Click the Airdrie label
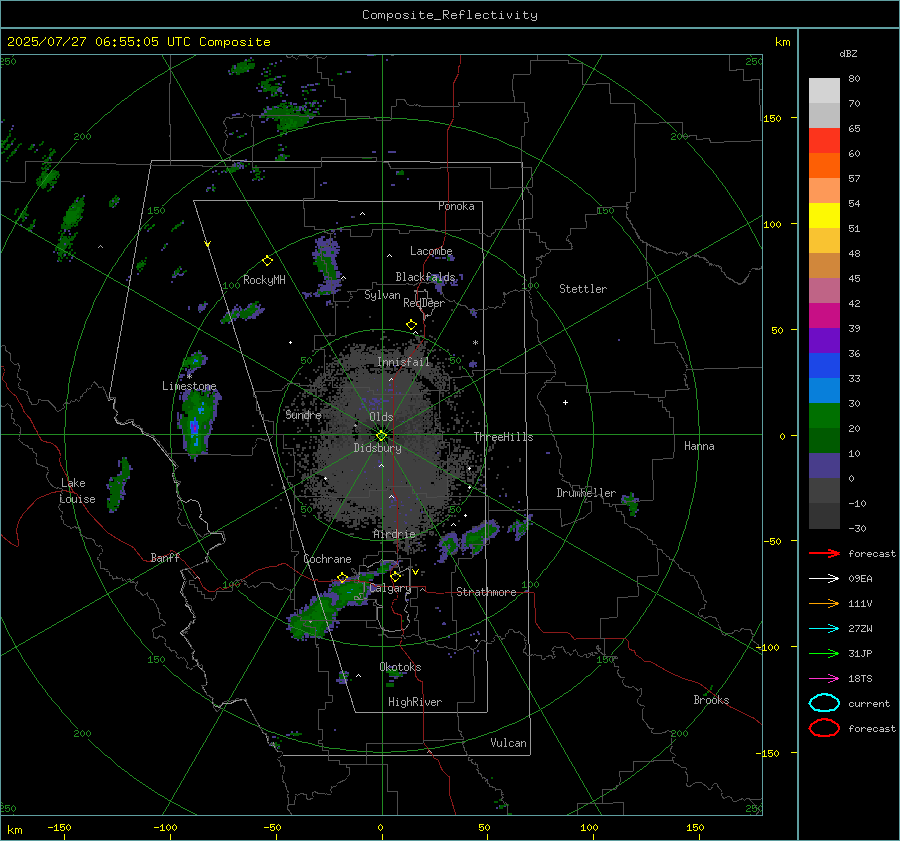 [394, 534]
